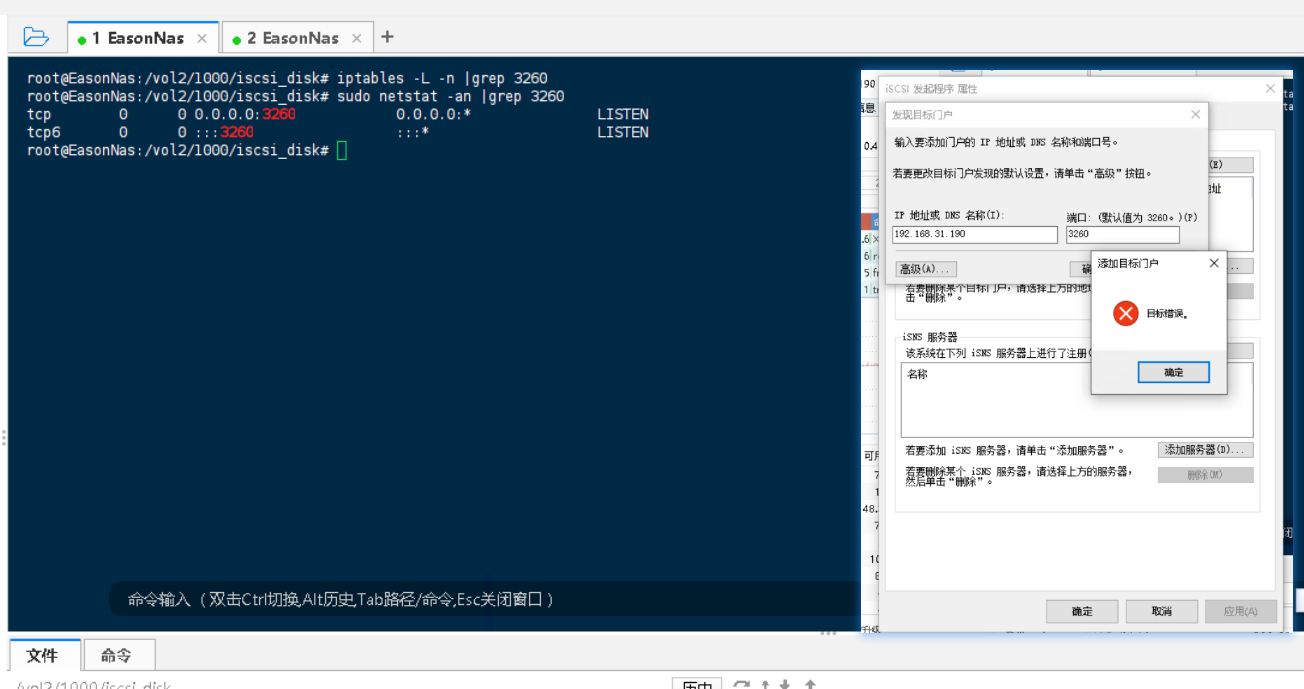Image resolution: width=1304 pixels, height=689 pixels.
Task: Close the 2 EasonNas session tab
Action: [x=356, y=38]
